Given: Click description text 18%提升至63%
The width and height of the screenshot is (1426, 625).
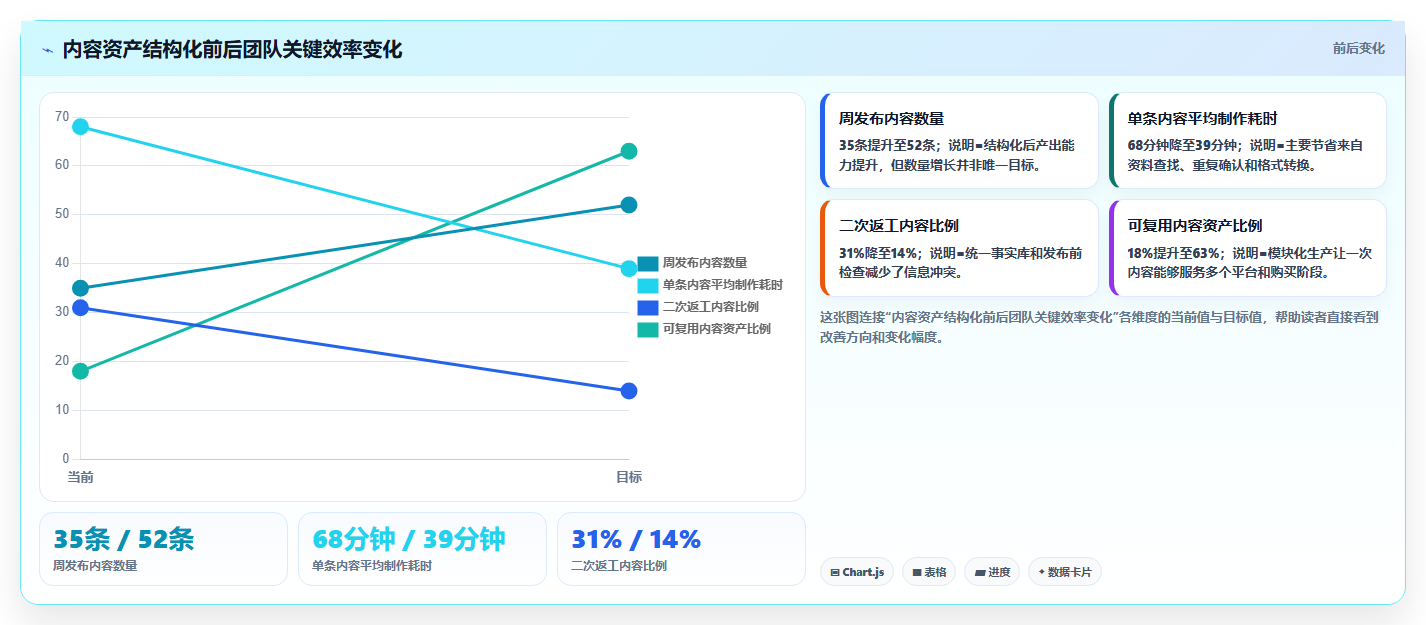Looking at the screenshot, I should tap(1174, 253).
